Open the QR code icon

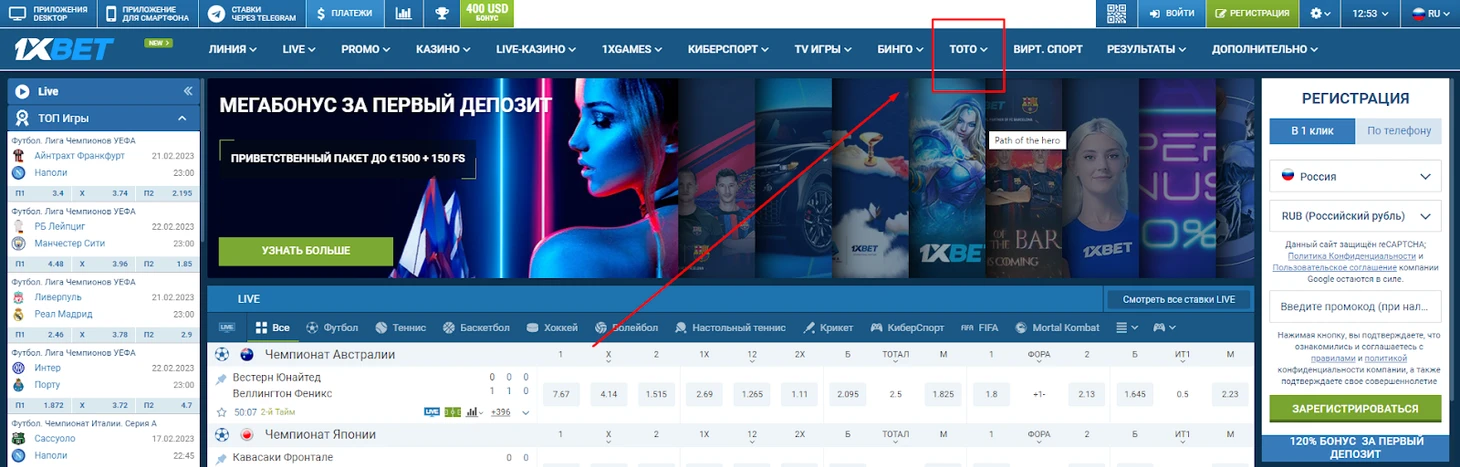(1117, 14)
